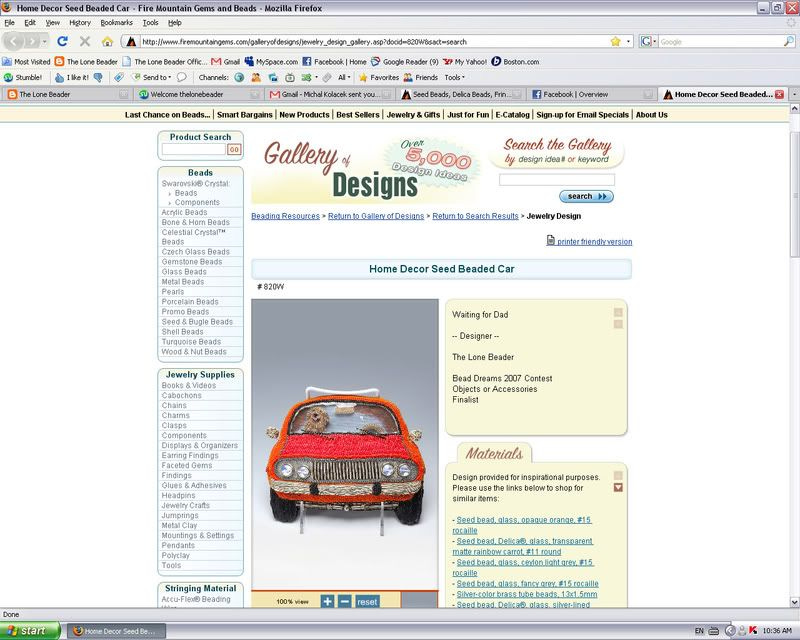
Task: Open Facebook | Home bookmark
Action: 335,62
